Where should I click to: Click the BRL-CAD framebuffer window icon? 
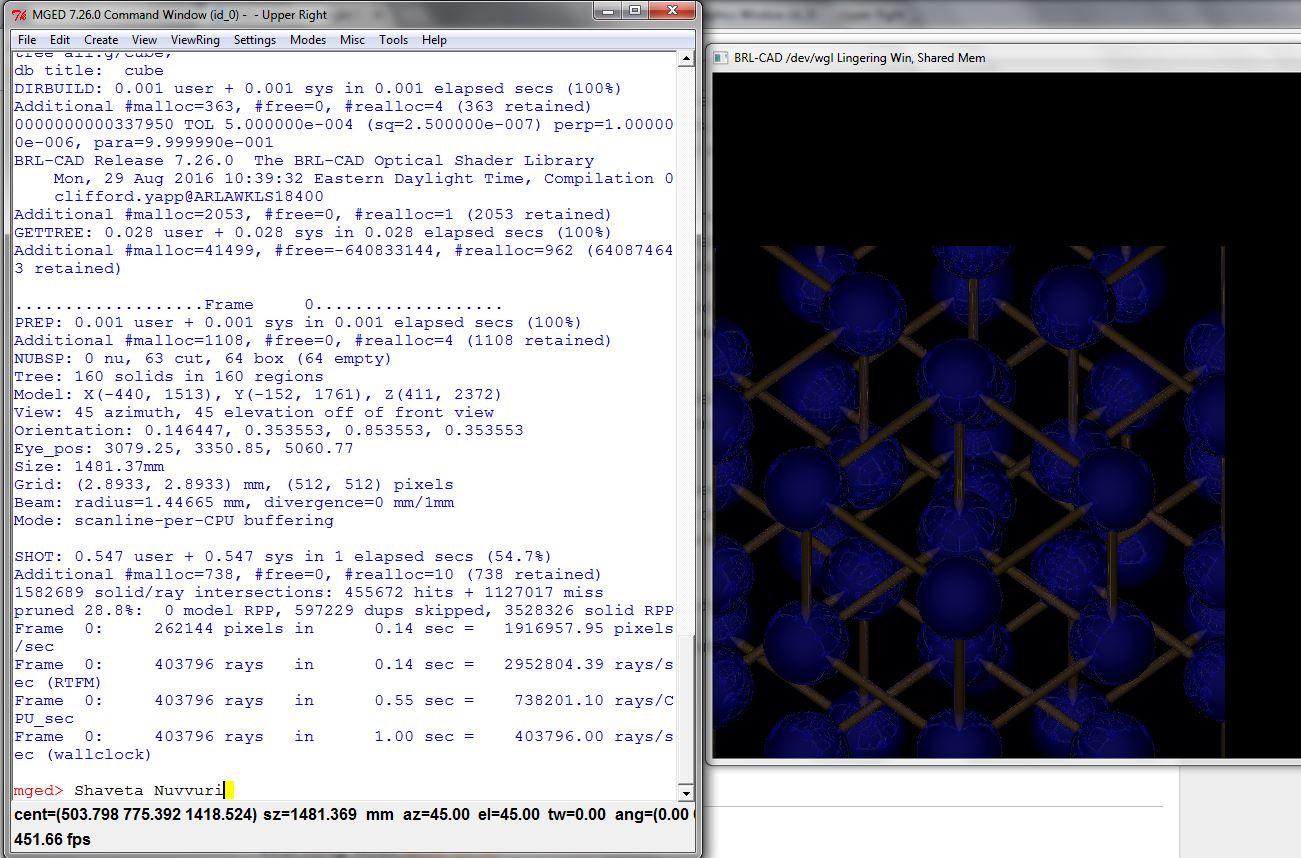(720, 58)
